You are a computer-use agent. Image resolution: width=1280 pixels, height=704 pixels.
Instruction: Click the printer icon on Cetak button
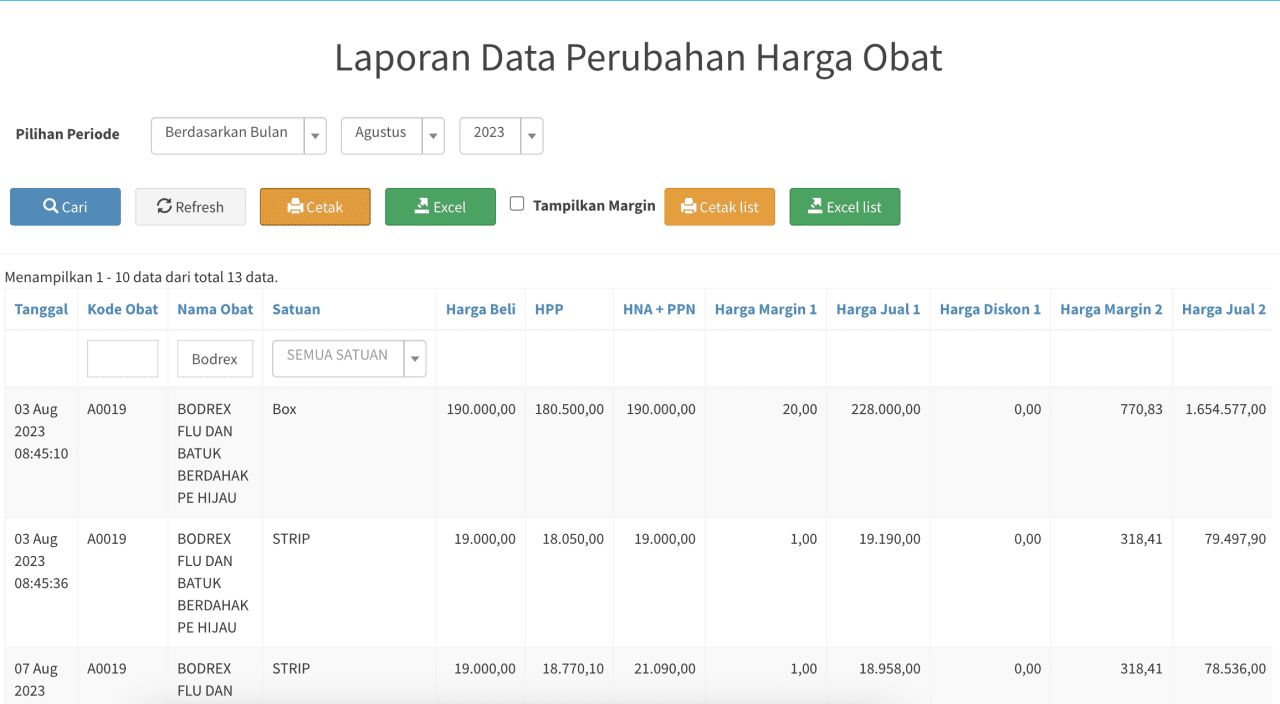point(295,207)
